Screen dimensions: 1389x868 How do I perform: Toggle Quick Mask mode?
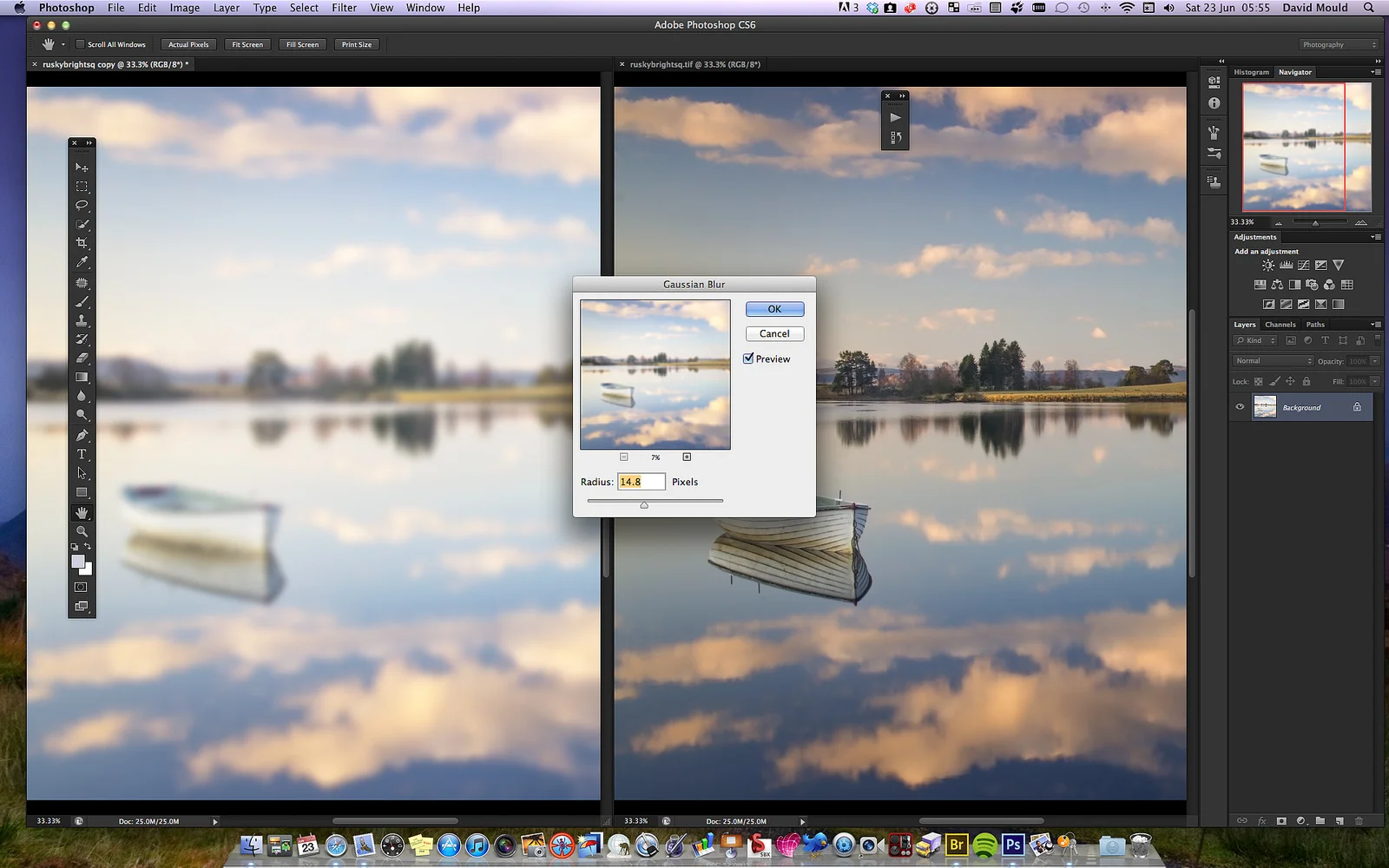(82, 587)
